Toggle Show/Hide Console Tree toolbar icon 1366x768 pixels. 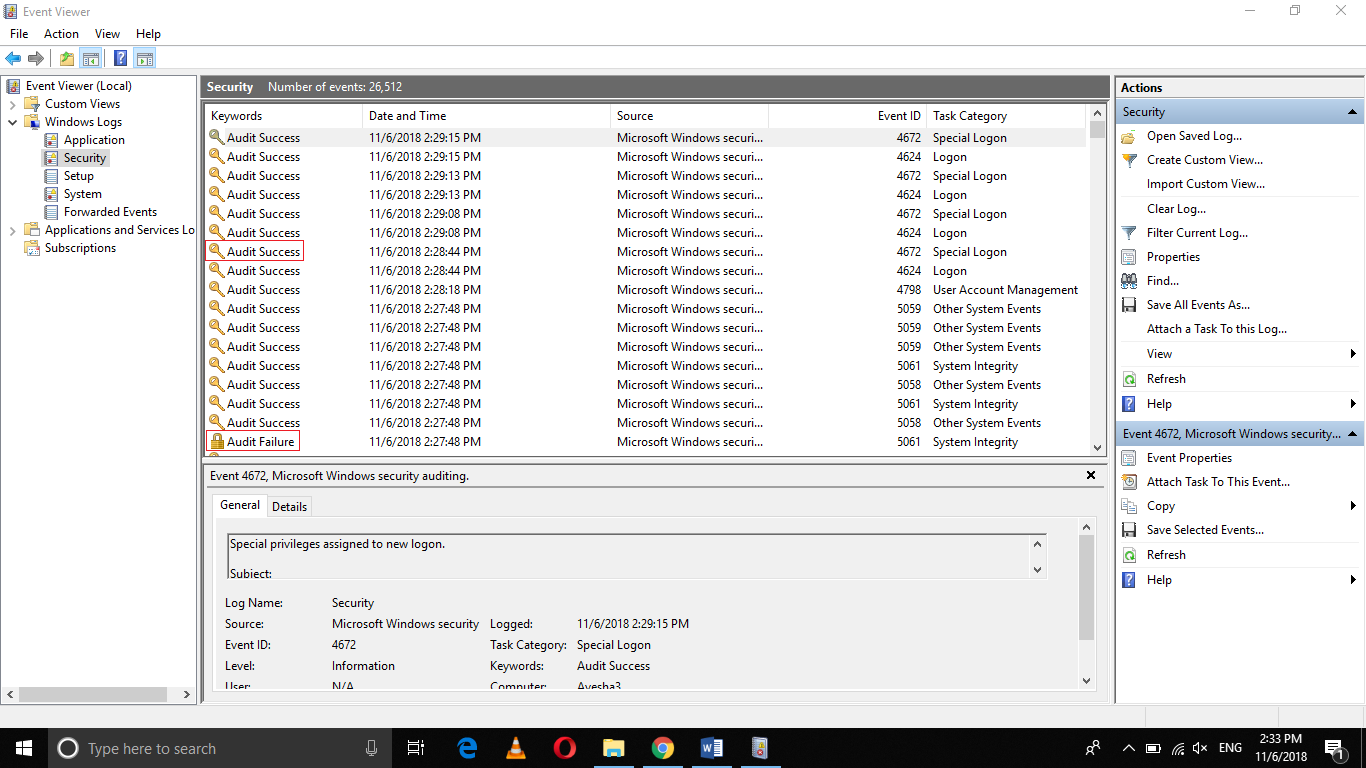point(90,59)
